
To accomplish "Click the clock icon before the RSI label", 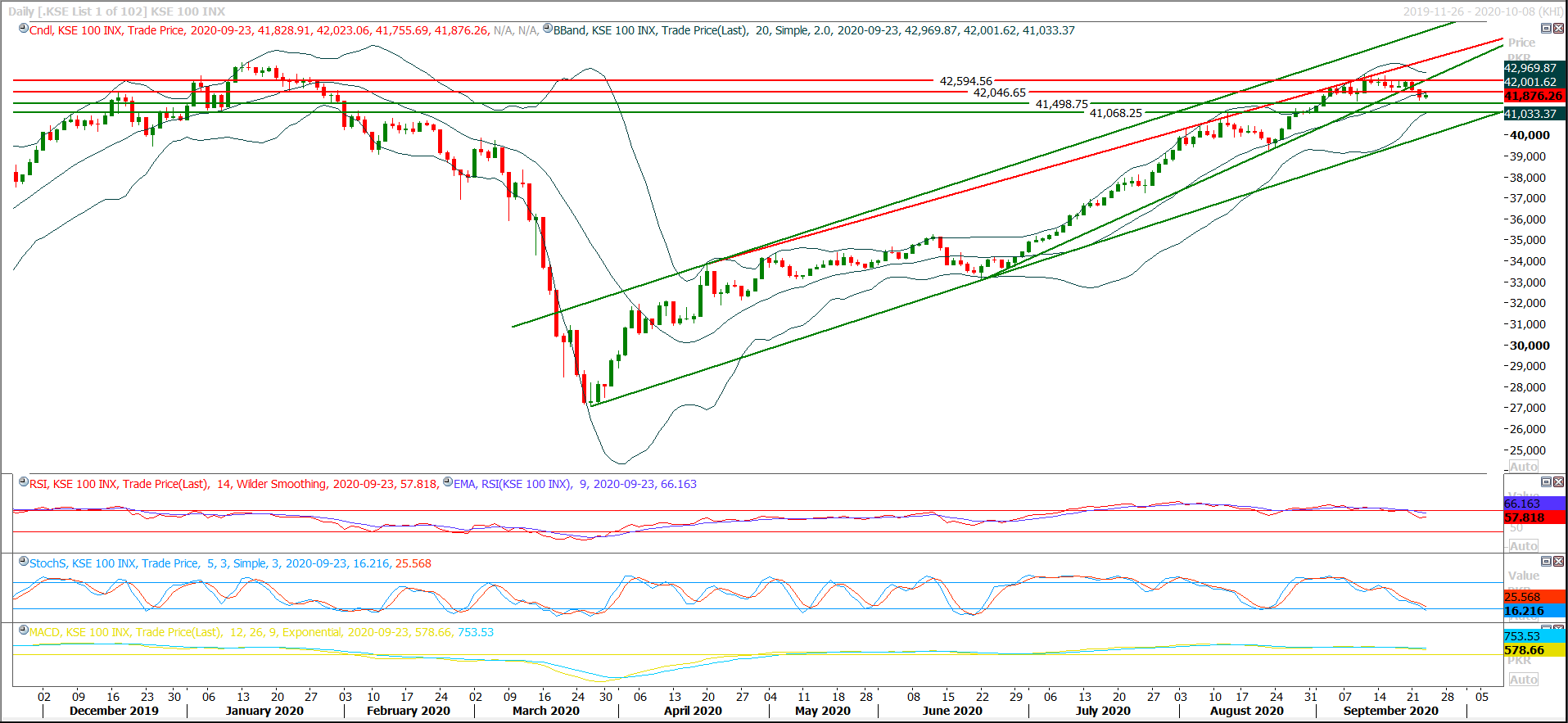I will pos(24,482).
